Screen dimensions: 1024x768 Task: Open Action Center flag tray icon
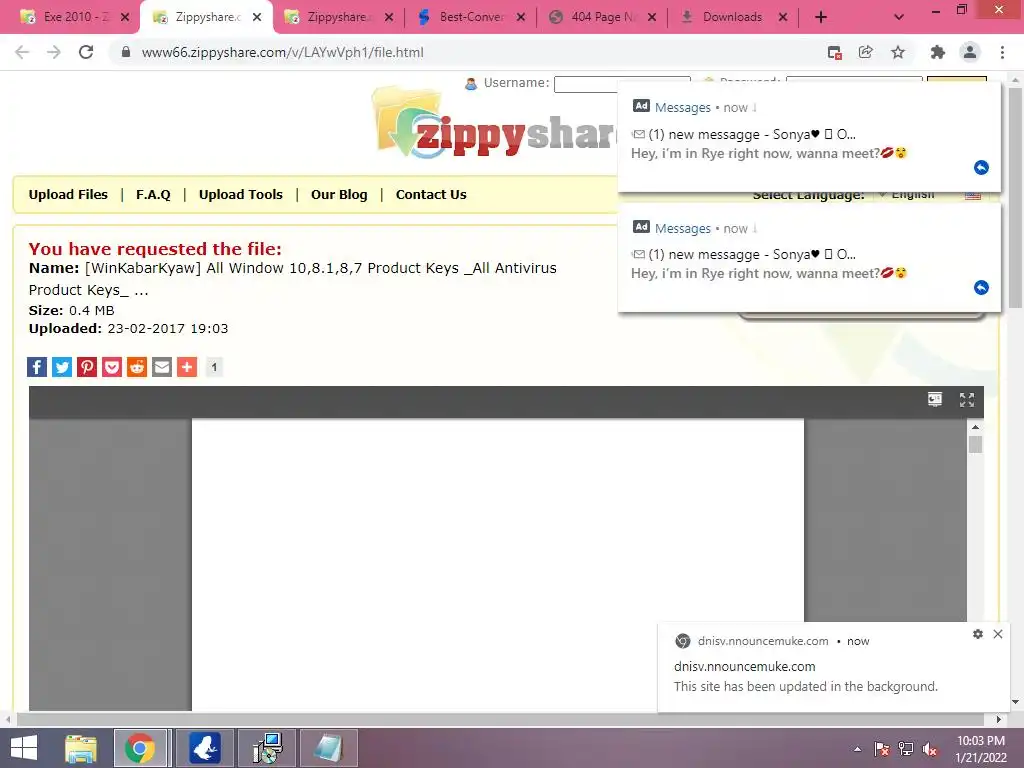(x=881, y=749)
